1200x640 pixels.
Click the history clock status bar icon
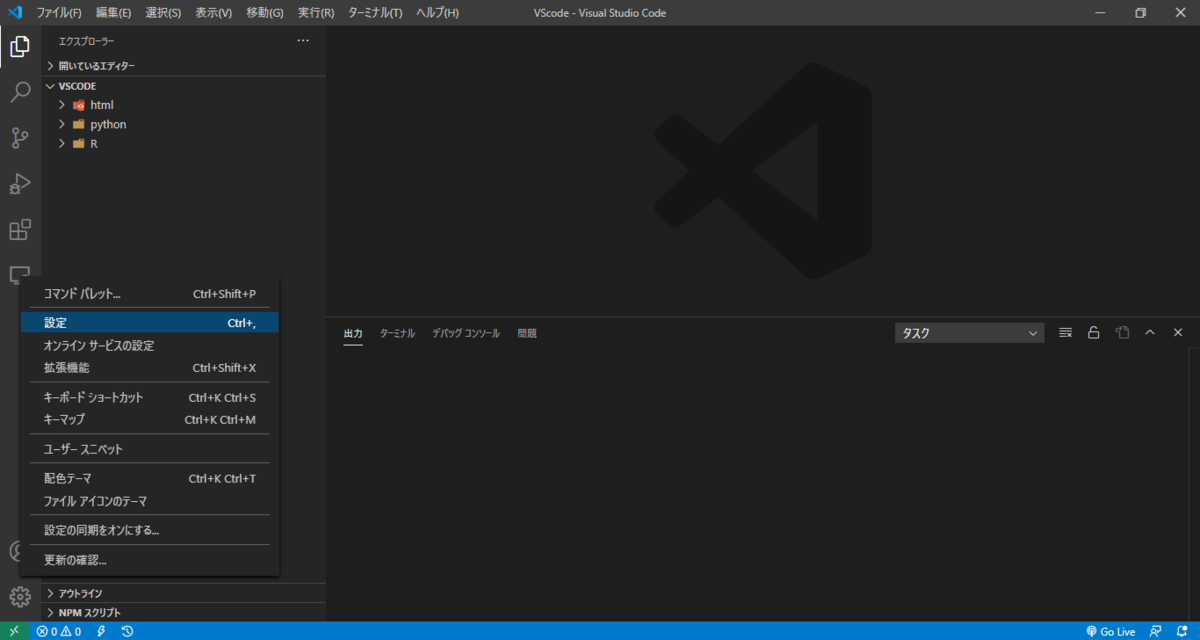[128, 631]
